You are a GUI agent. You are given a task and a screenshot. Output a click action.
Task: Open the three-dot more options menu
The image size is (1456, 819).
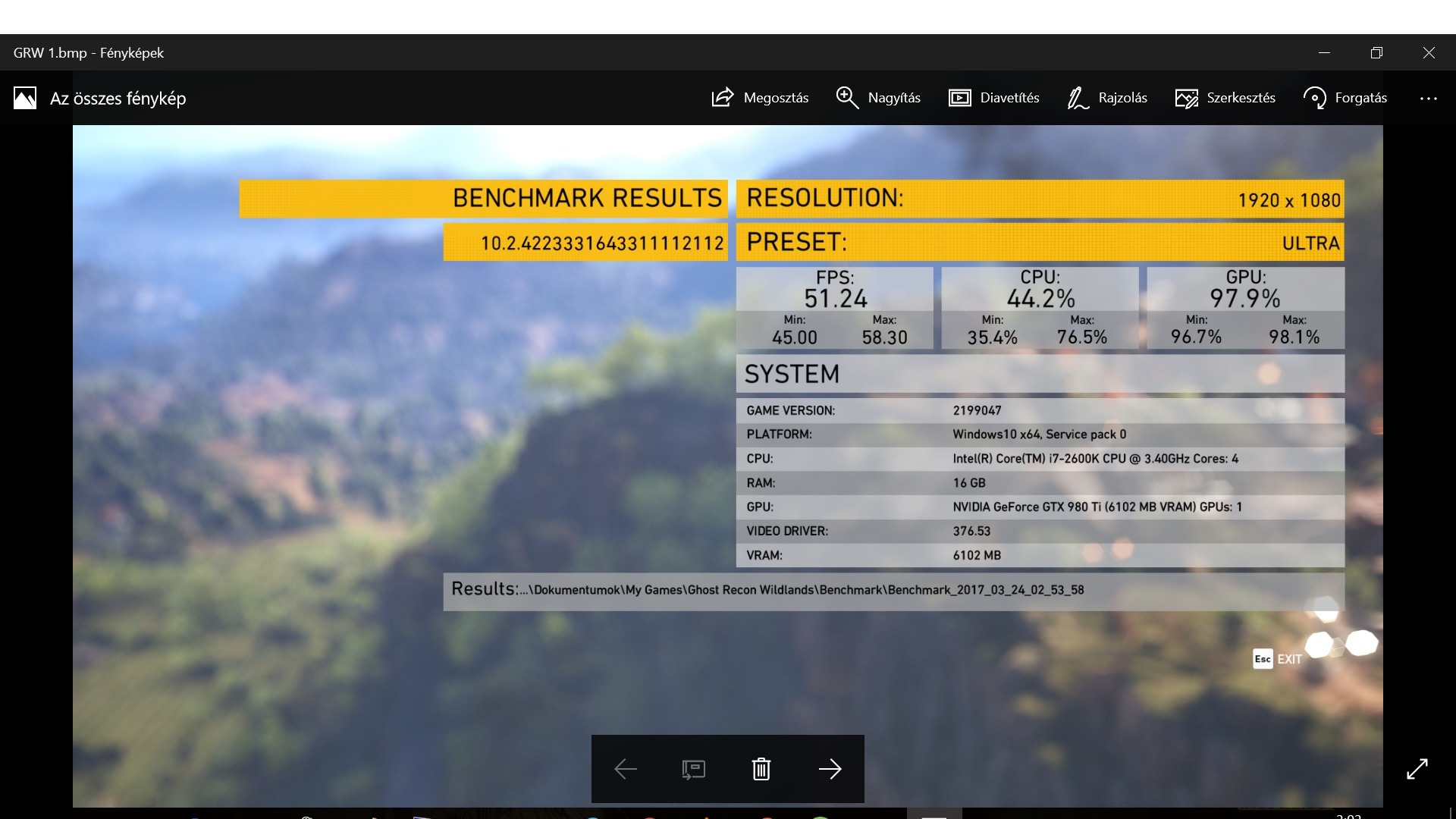[1429, 99]
